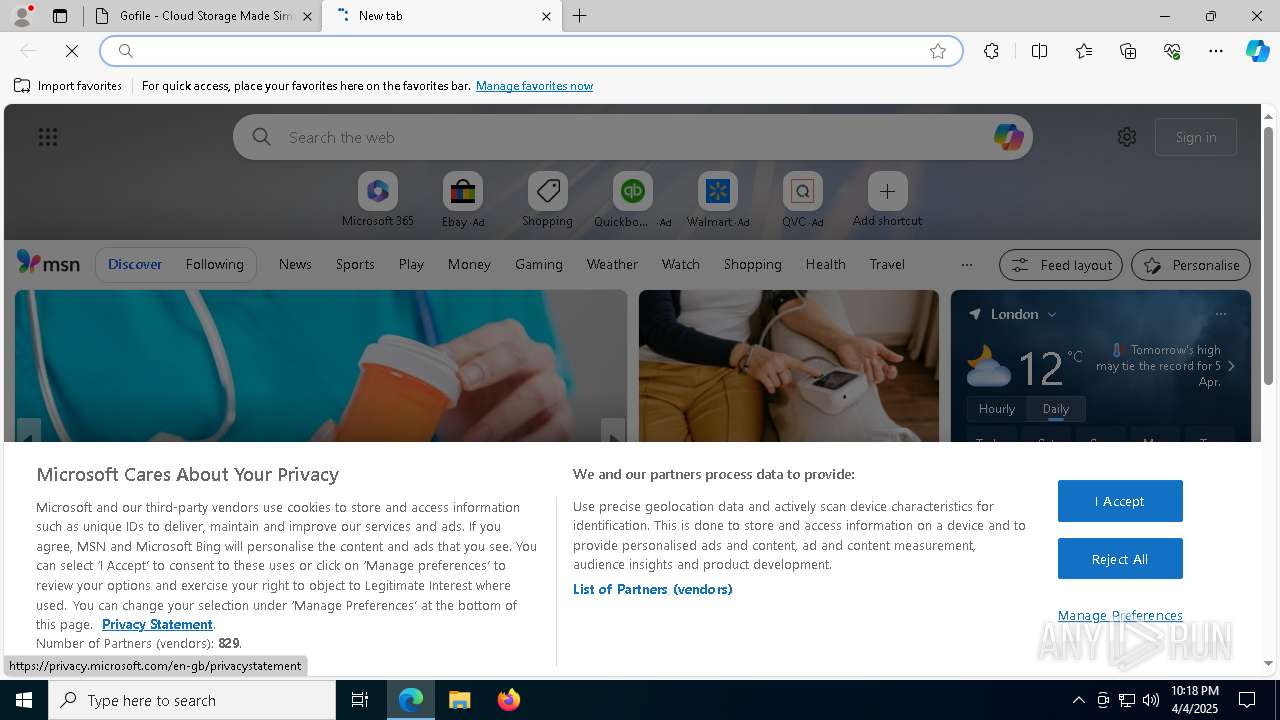Open Quickbooks ad shortcut

(632, 200)
